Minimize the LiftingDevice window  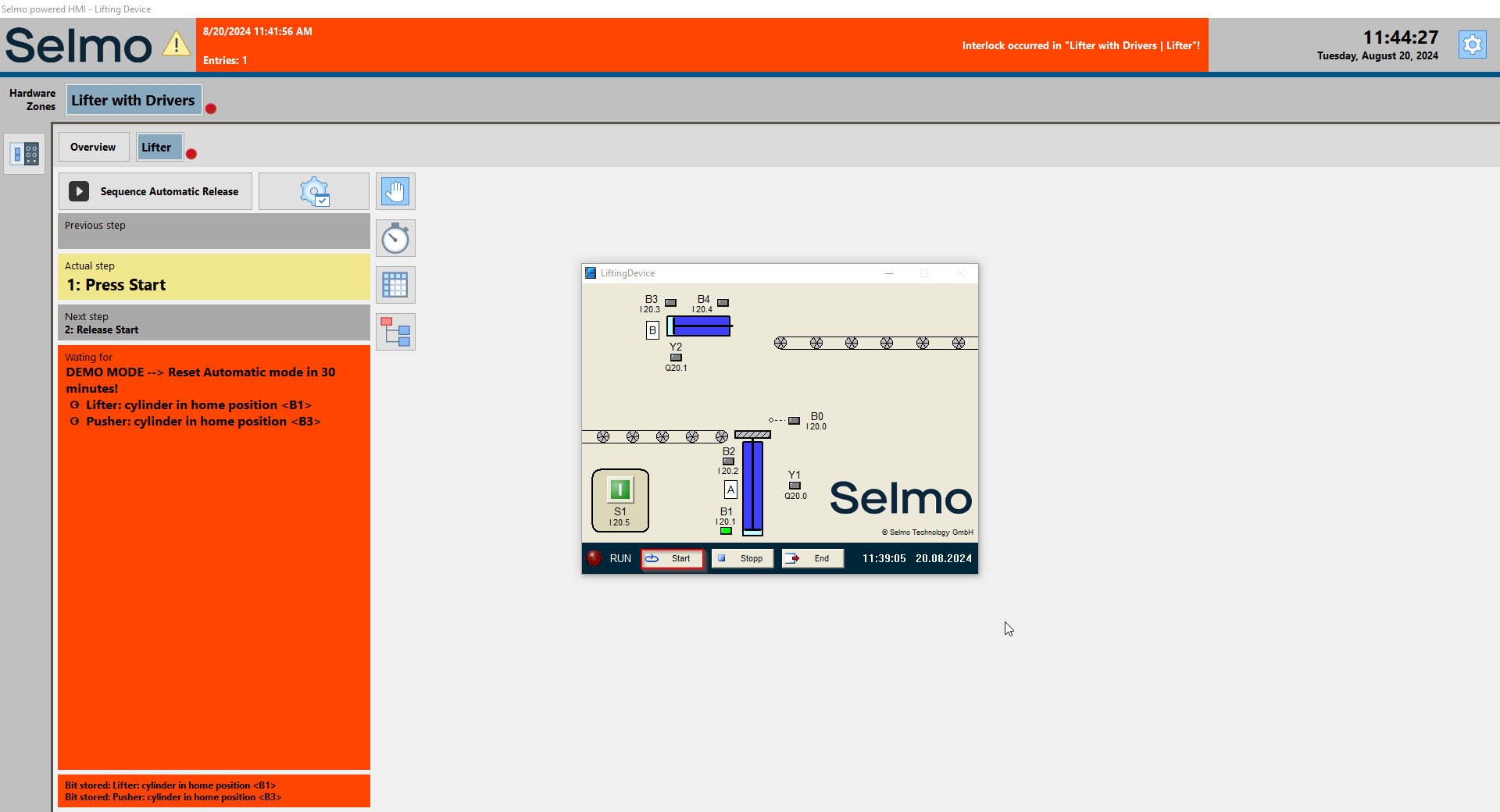click(889, 273)
